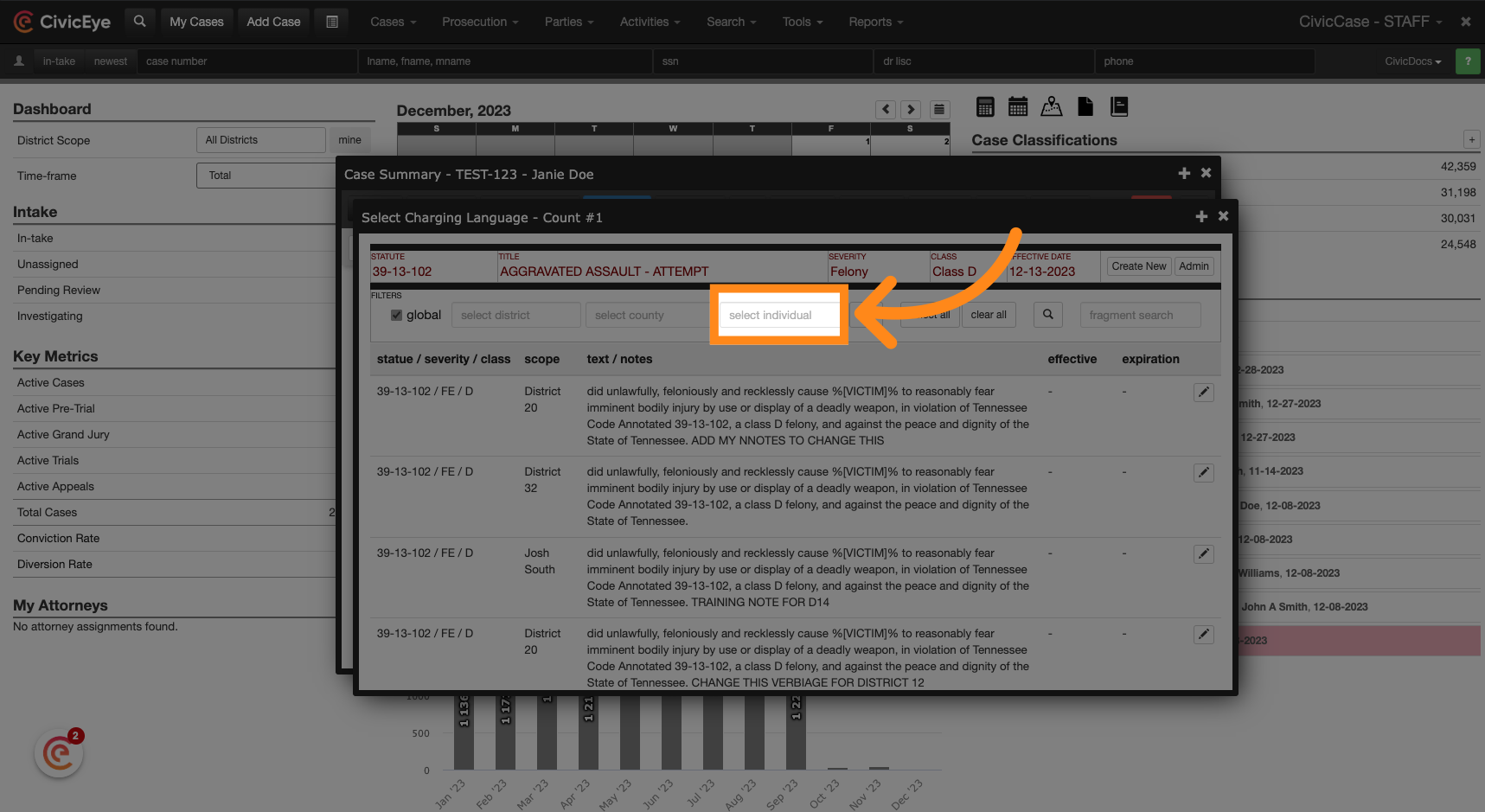Edit the District 20 NNOTES charging row
1485x812 pixels.
click(x=1204, y=393)
